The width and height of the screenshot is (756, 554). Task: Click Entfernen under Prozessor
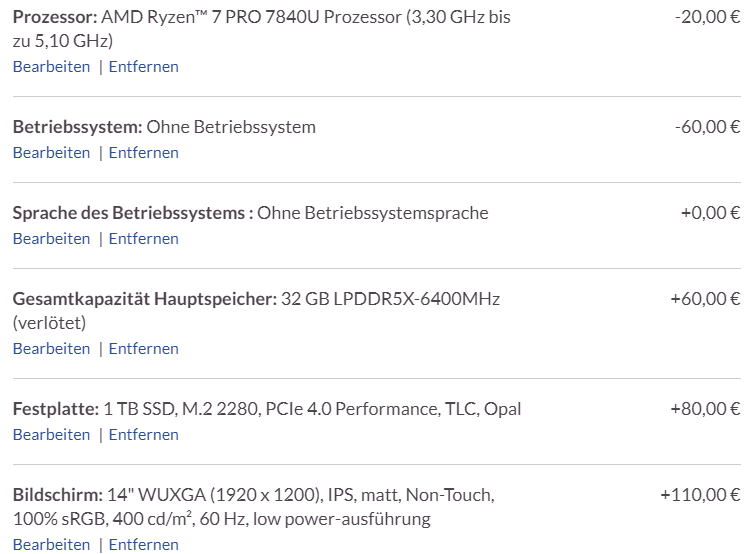[x=143, y=67]
